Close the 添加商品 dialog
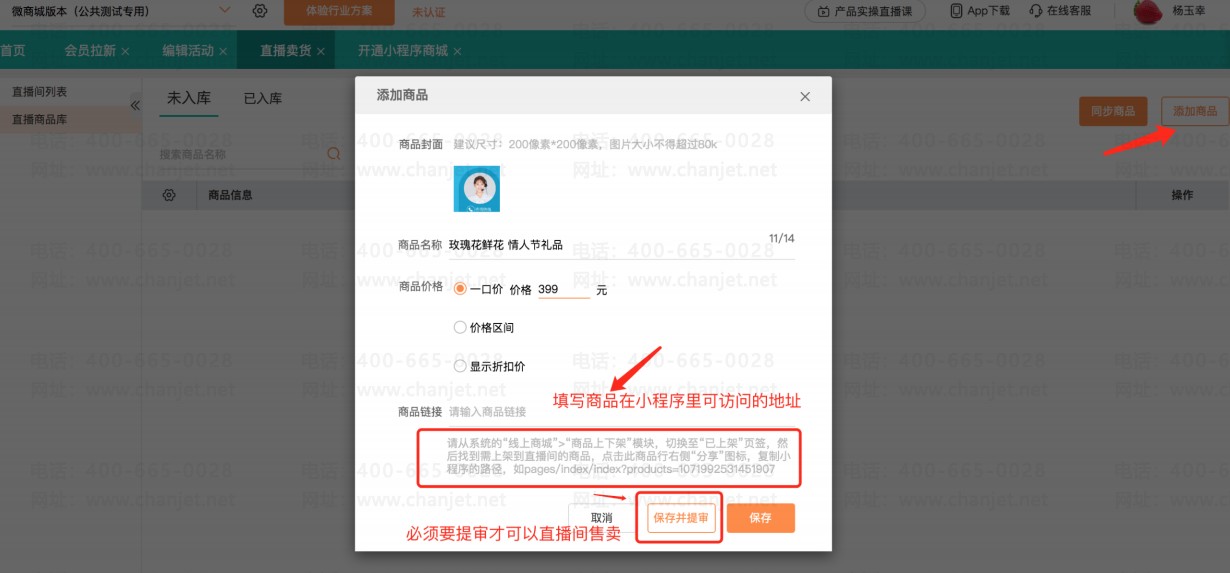This screenshot has height=573, width=1230. tap(805, 97)
